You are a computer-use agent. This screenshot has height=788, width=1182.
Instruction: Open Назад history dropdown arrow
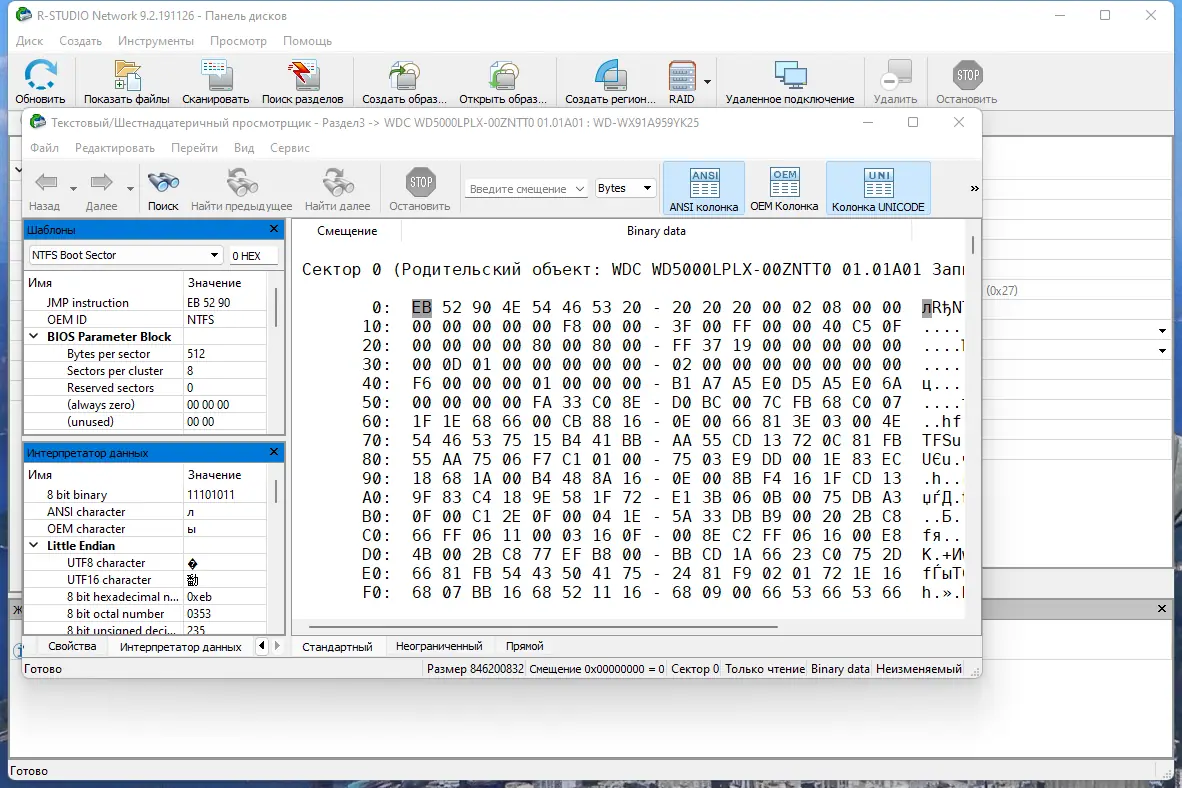coord(73,188)
